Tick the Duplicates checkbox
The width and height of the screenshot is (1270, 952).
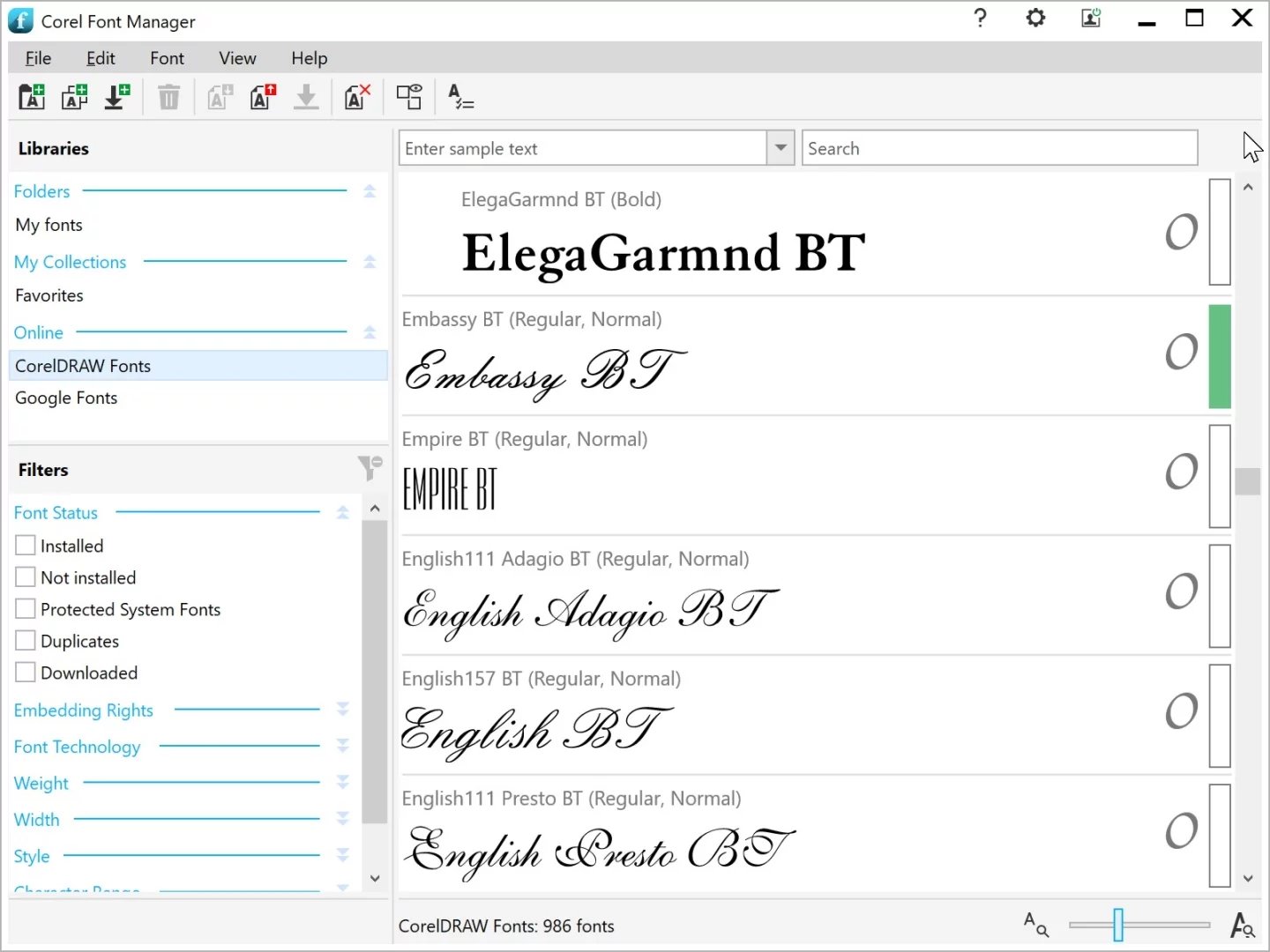coord(26,641)
